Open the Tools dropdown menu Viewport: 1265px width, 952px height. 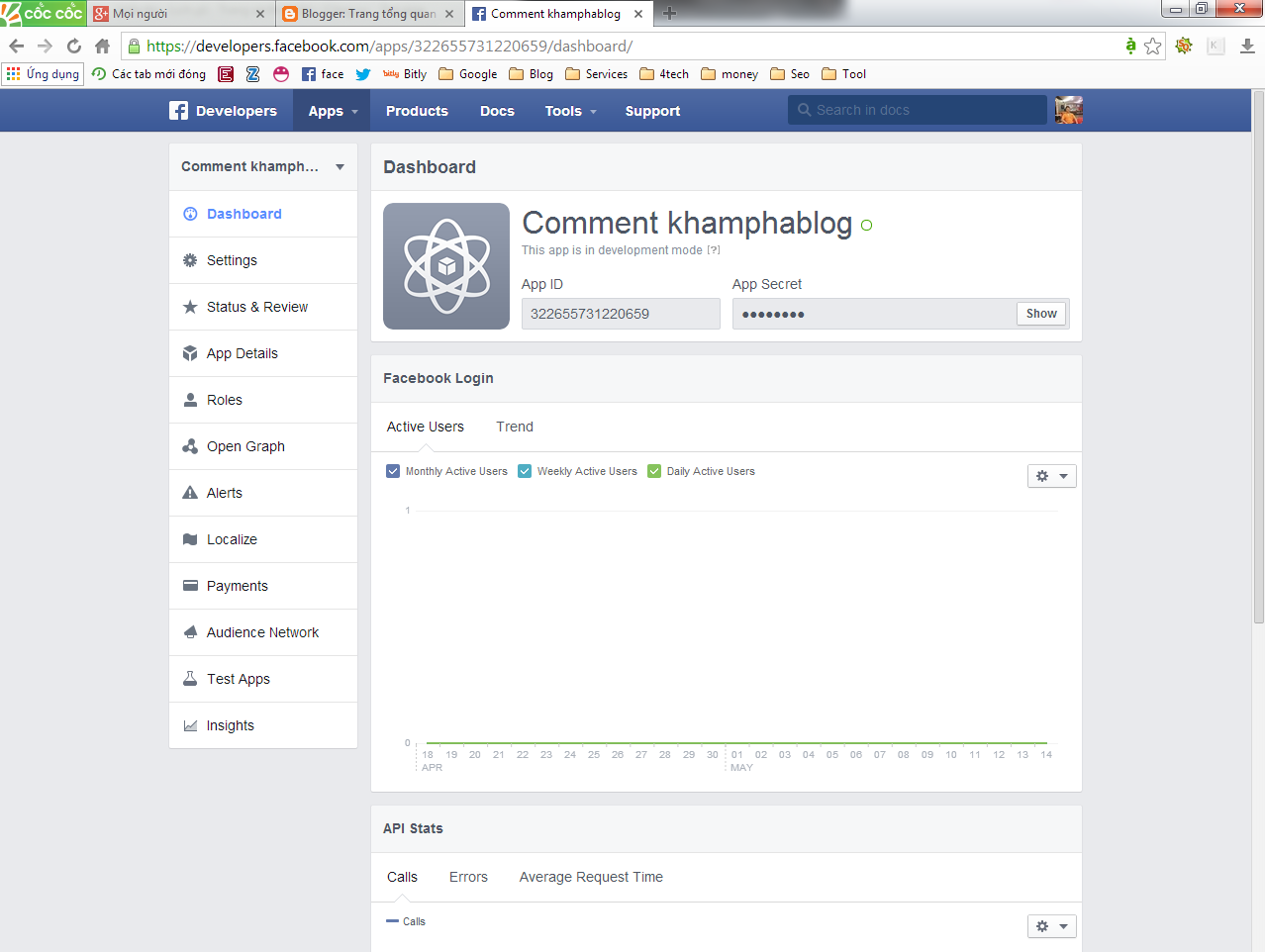(x=571, y=111)
